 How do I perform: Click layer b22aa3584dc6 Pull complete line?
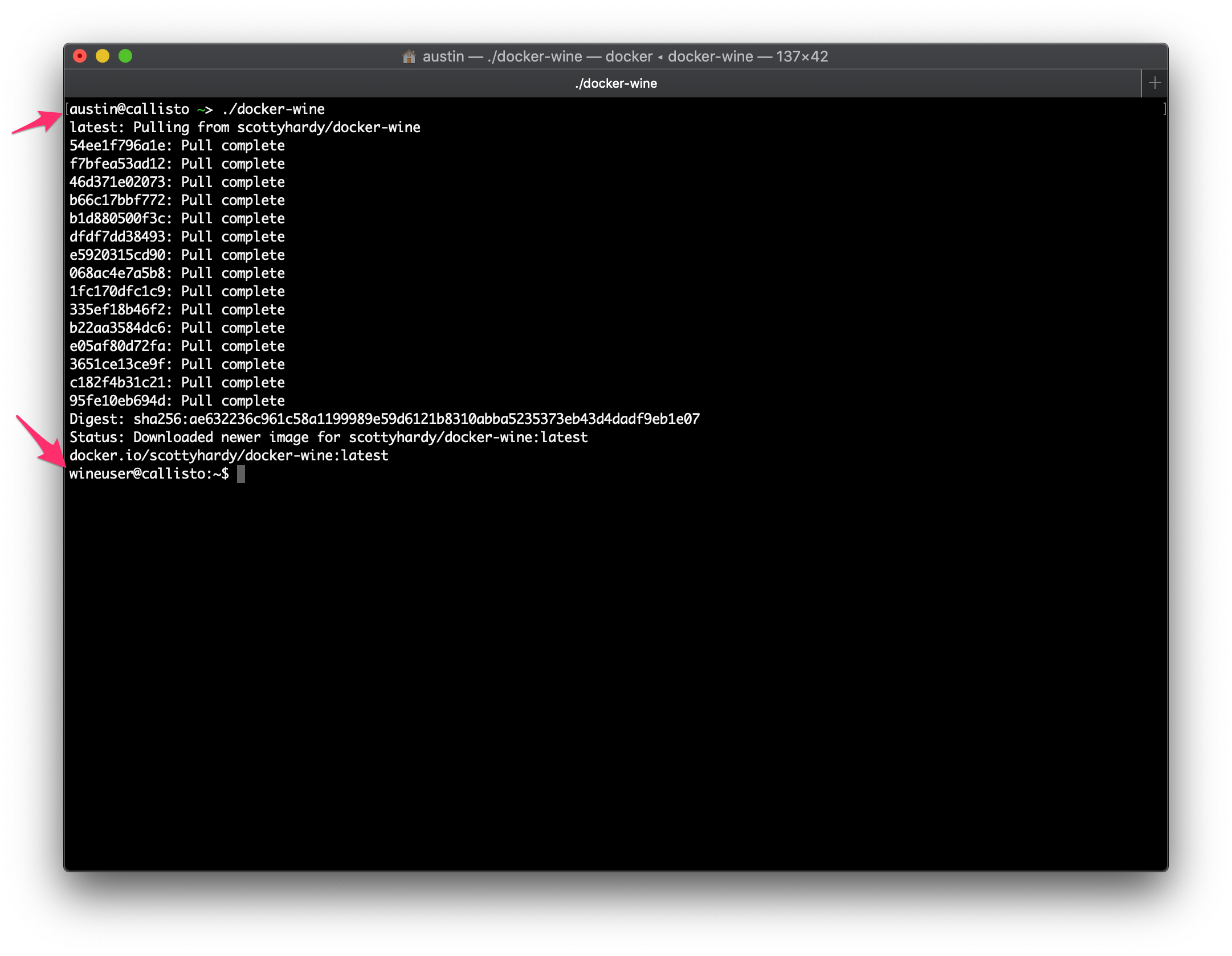point(177,328)
